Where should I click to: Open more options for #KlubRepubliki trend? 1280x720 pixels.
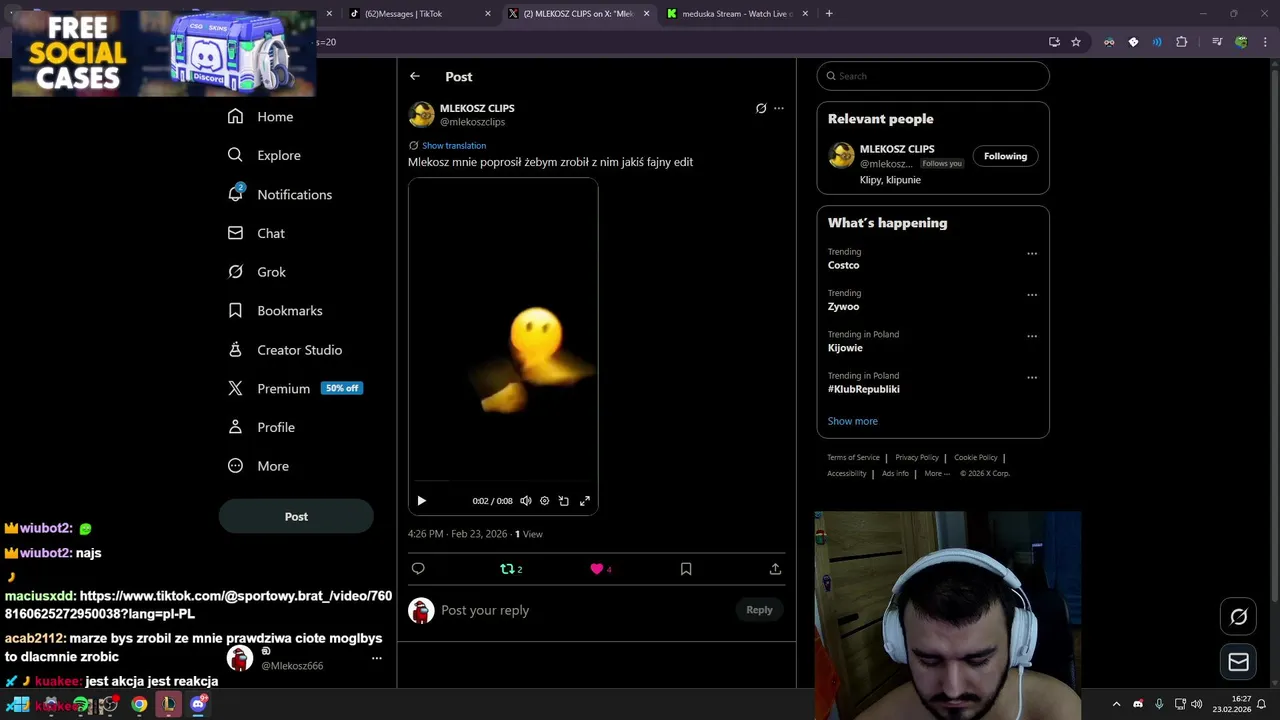pyautogui.click(x=1032, y=378)
